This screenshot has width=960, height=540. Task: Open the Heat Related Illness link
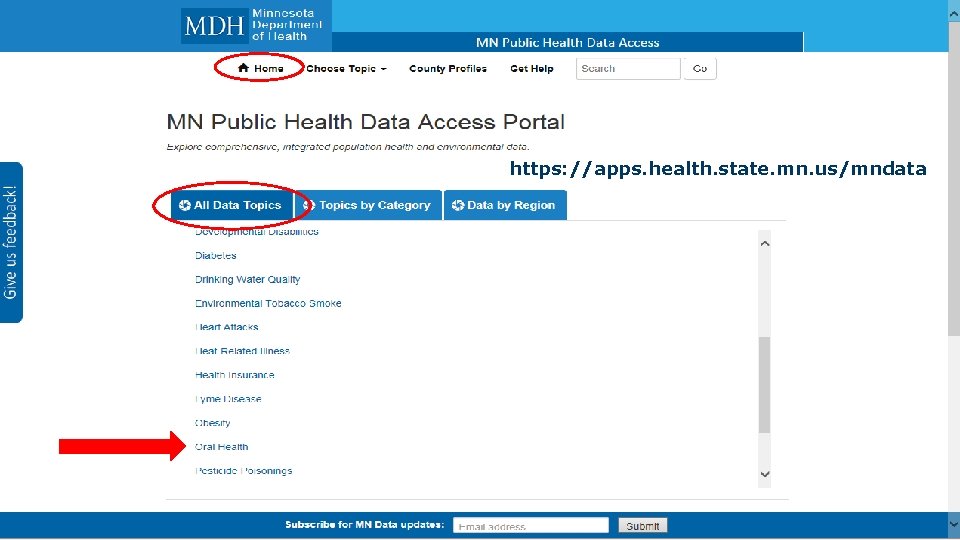[242, 351]
